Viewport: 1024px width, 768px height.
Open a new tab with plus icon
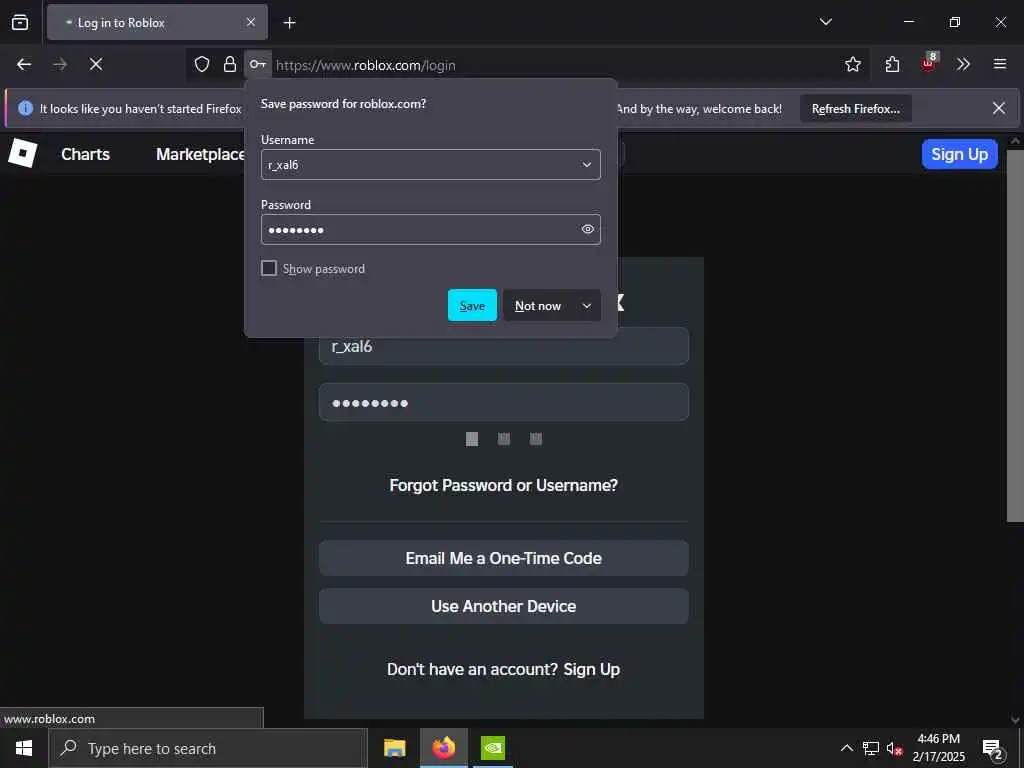[289, 23]
